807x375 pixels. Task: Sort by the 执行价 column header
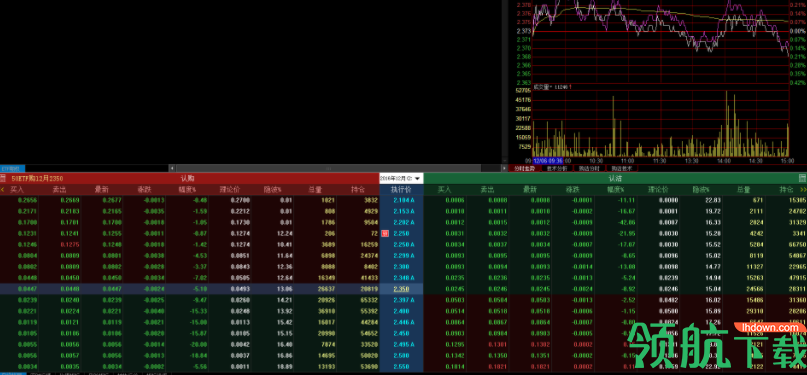point(400,189)
